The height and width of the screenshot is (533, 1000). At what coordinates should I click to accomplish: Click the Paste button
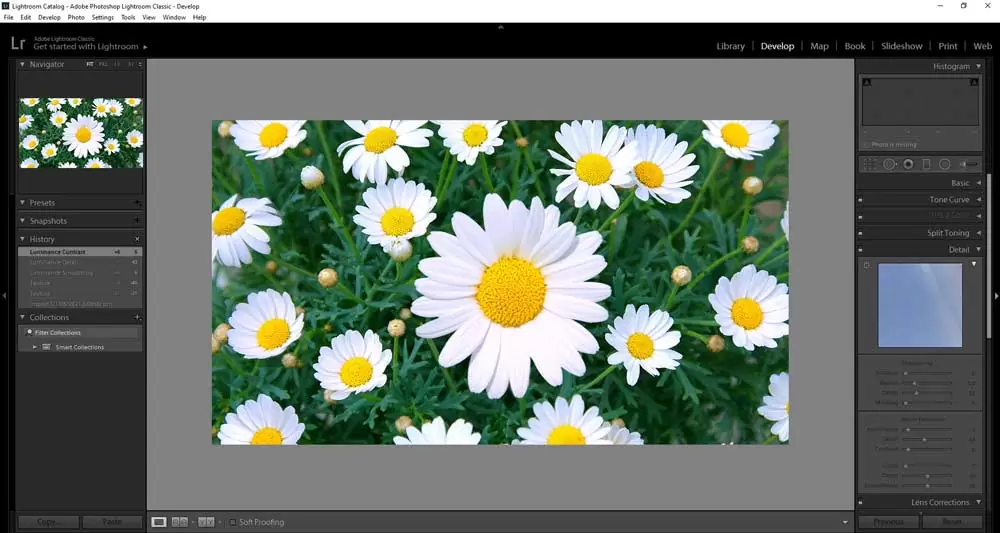[112, 522]
